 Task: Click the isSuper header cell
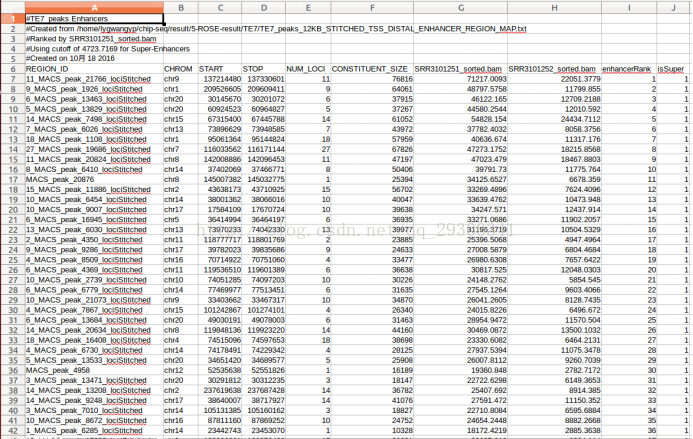[673, 69]
